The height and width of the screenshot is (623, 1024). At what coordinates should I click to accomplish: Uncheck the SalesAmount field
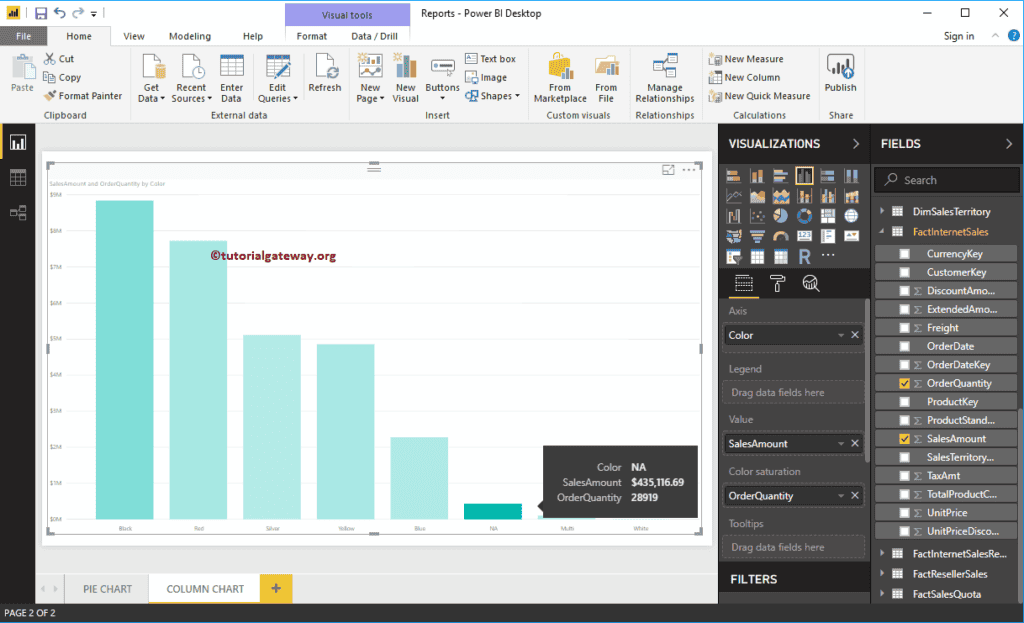[904, 439]
